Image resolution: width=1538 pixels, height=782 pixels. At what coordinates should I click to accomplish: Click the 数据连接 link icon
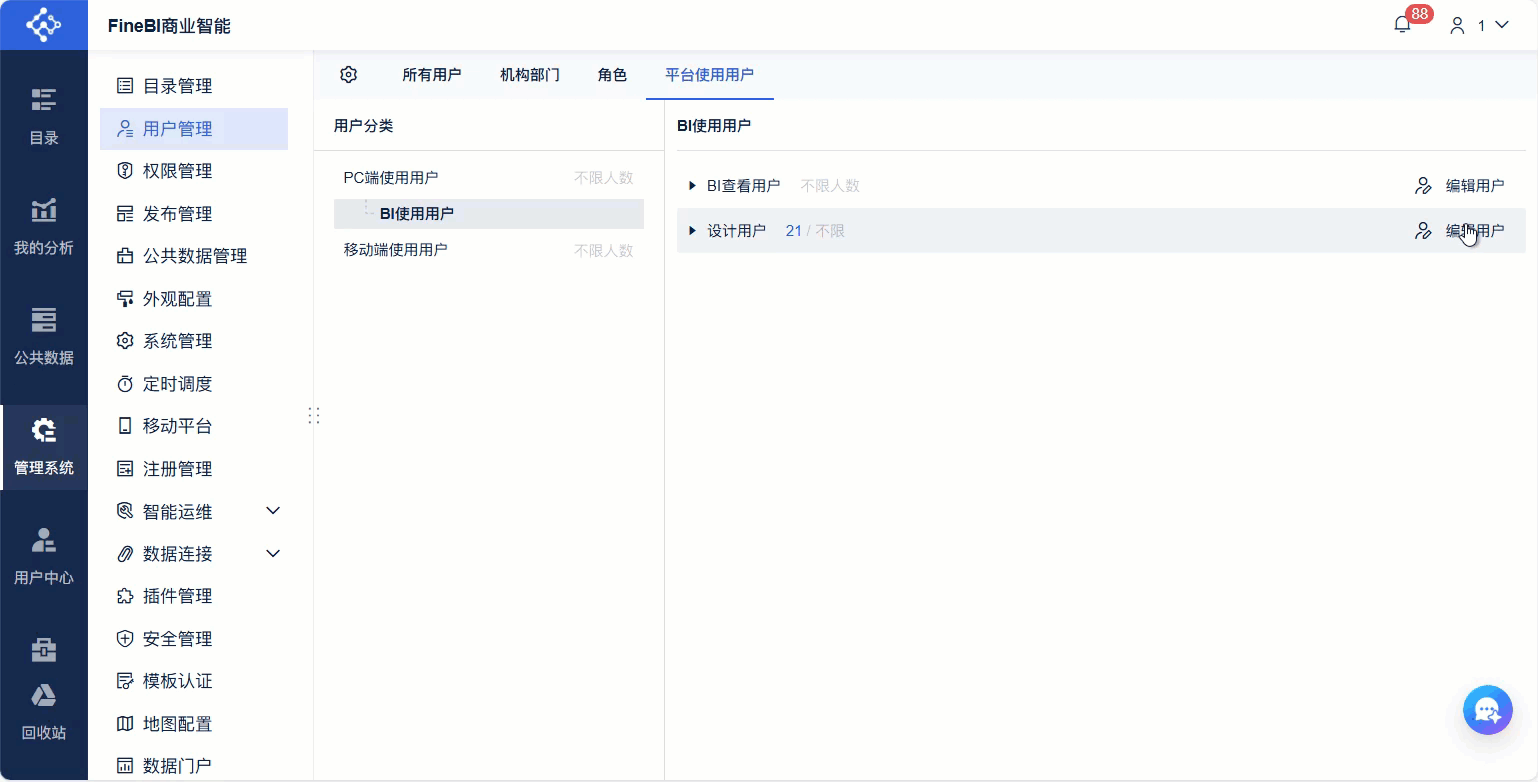(x=125, y=554)
